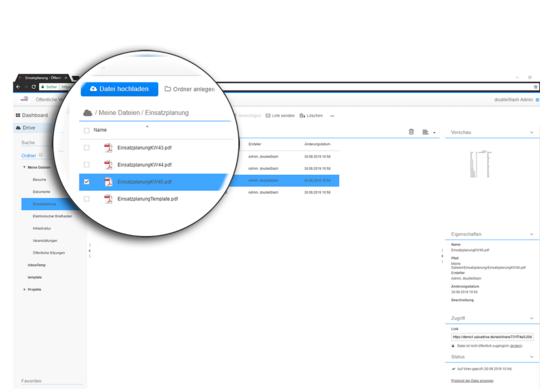Click the right panel splitter handle
540x389 pixels.
443,256
